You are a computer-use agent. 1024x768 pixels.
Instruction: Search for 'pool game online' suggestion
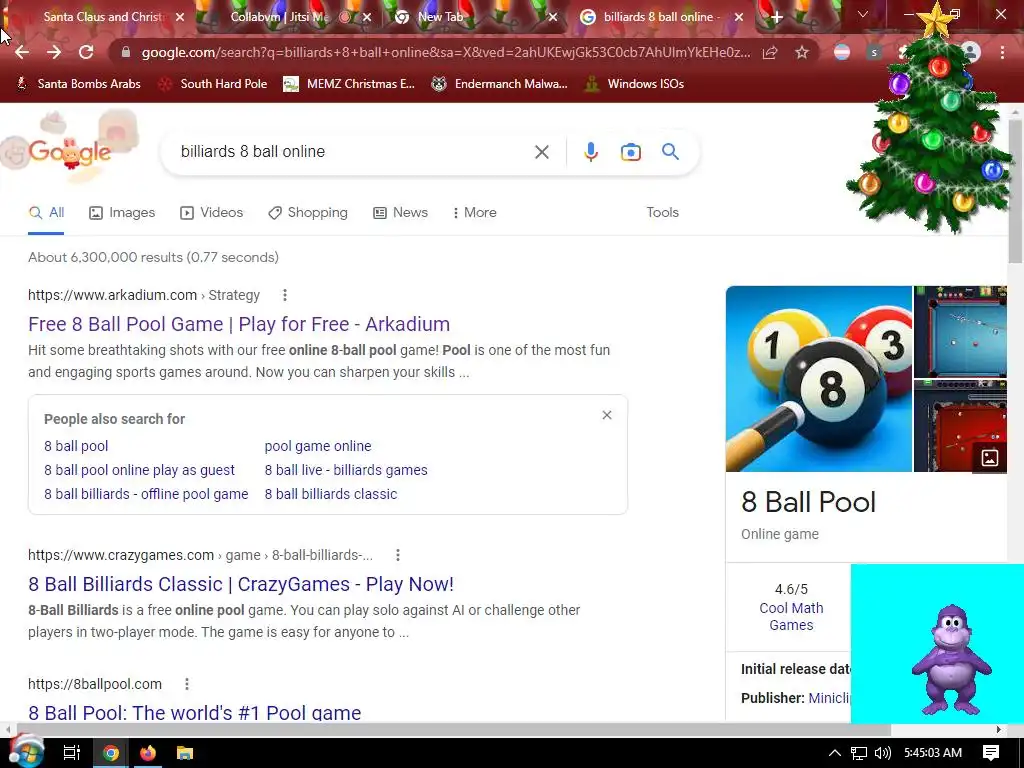318,446
